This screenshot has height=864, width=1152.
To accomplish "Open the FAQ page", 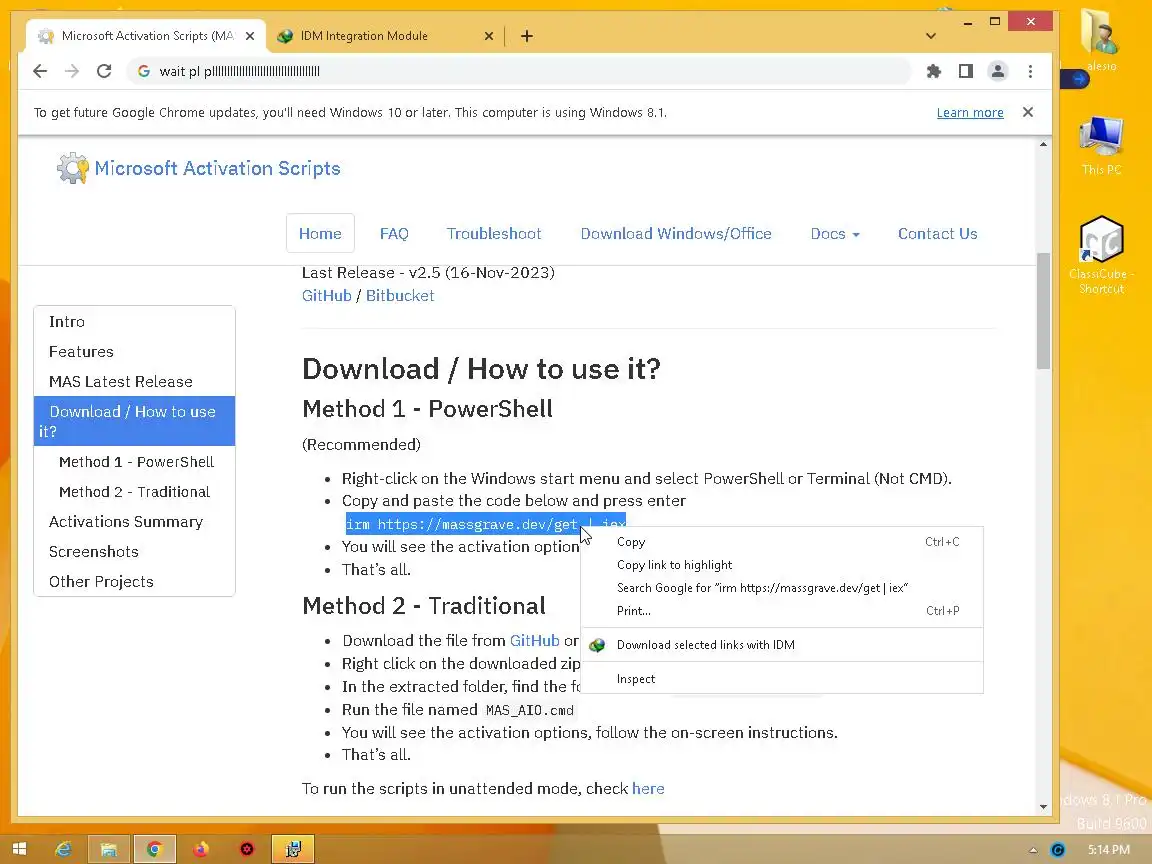I will coord(394,234).
